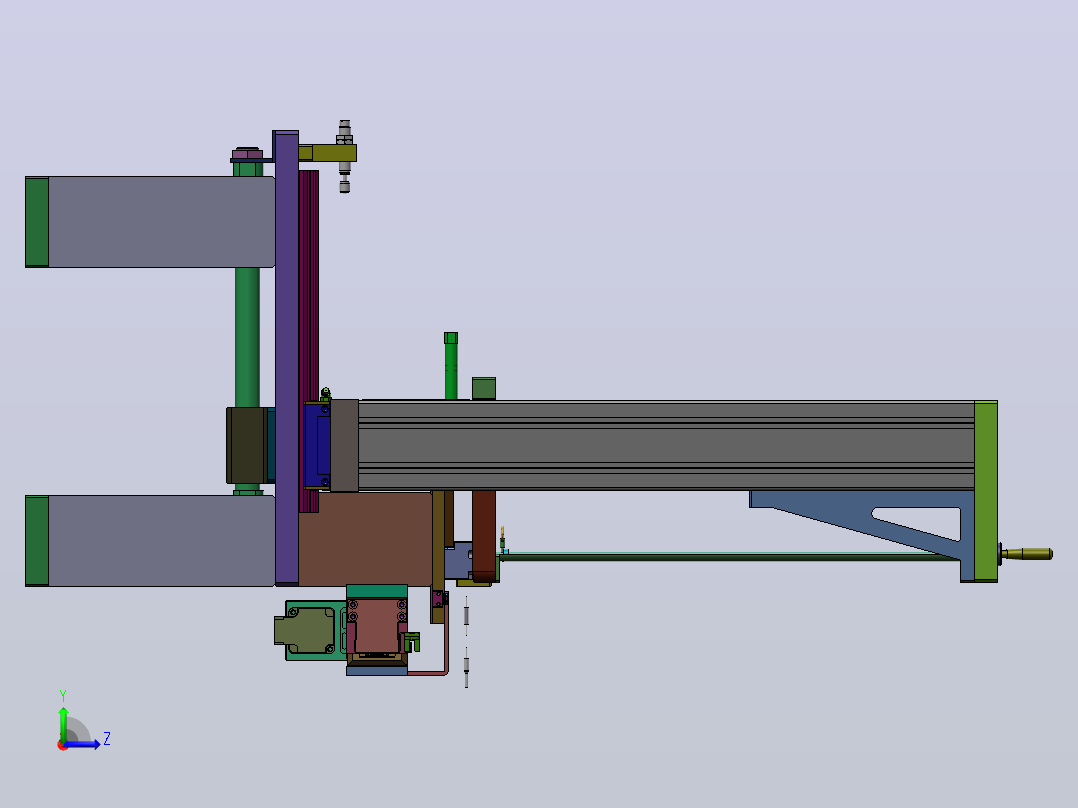The image size is (1078, 808).
Task: Select the reddish slider block with screws
Action: 376,626
